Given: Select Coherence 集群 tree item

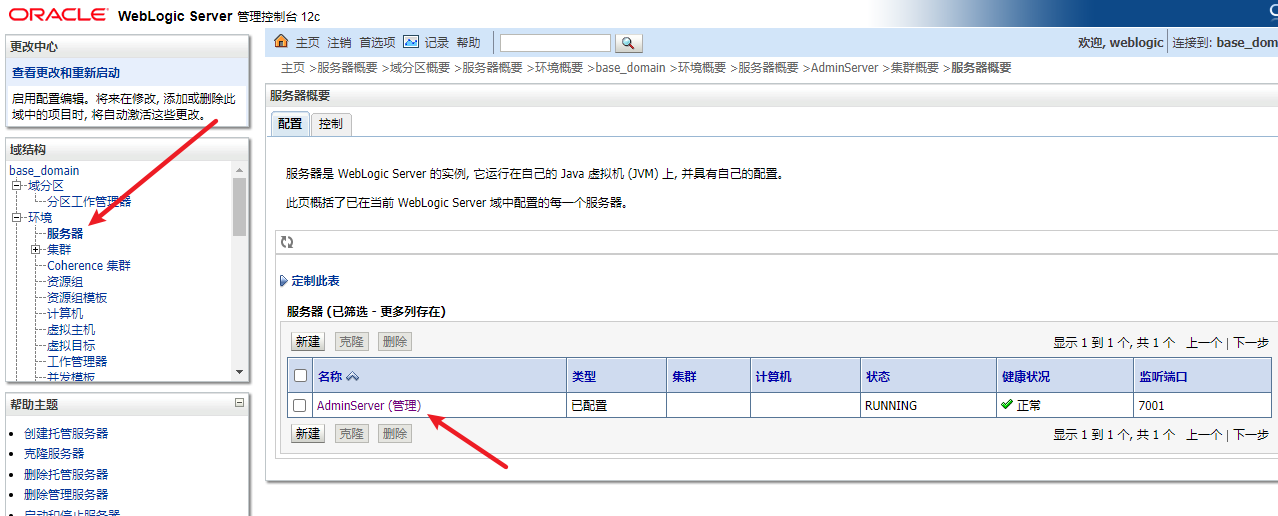Looking at the screenshot, I should coord(89,265).
